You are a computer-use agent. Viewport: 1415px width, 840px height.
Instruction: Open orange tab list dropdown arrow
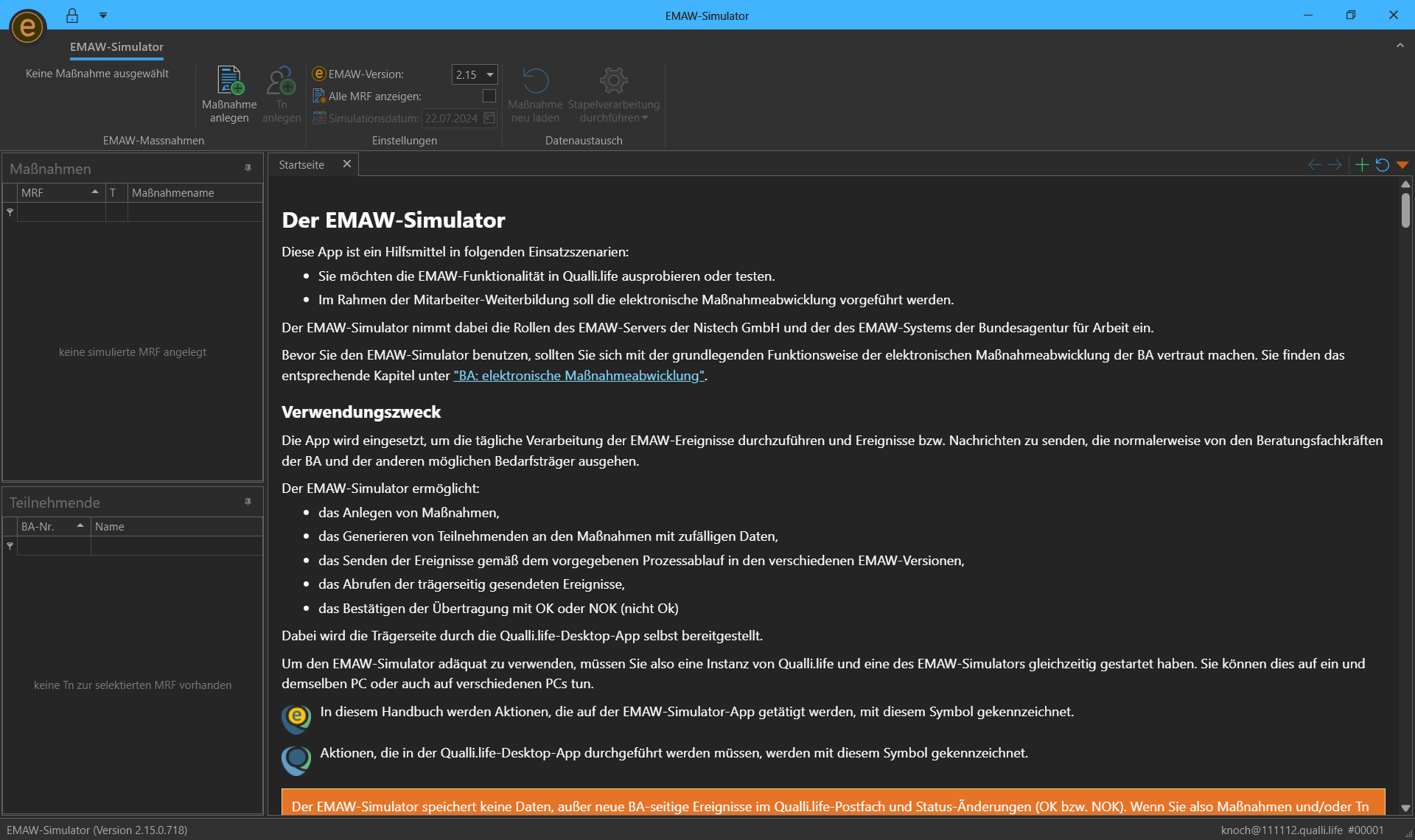click(x=1402, y=165)
